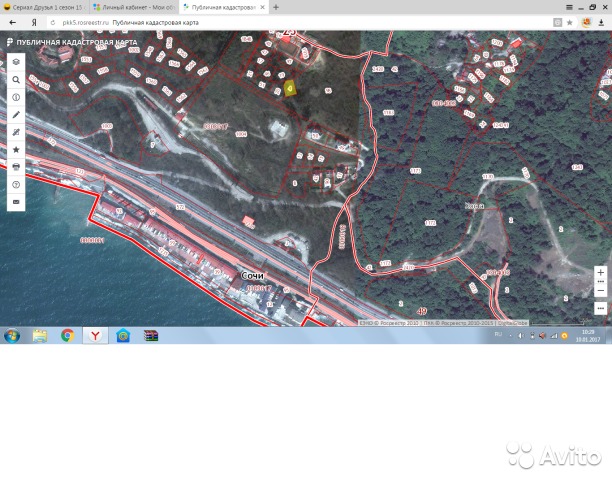Image resolution: width=612 pixels, height=480 pixels.
Task: Zoom in the map with plus
Action: tap(601, 272)
